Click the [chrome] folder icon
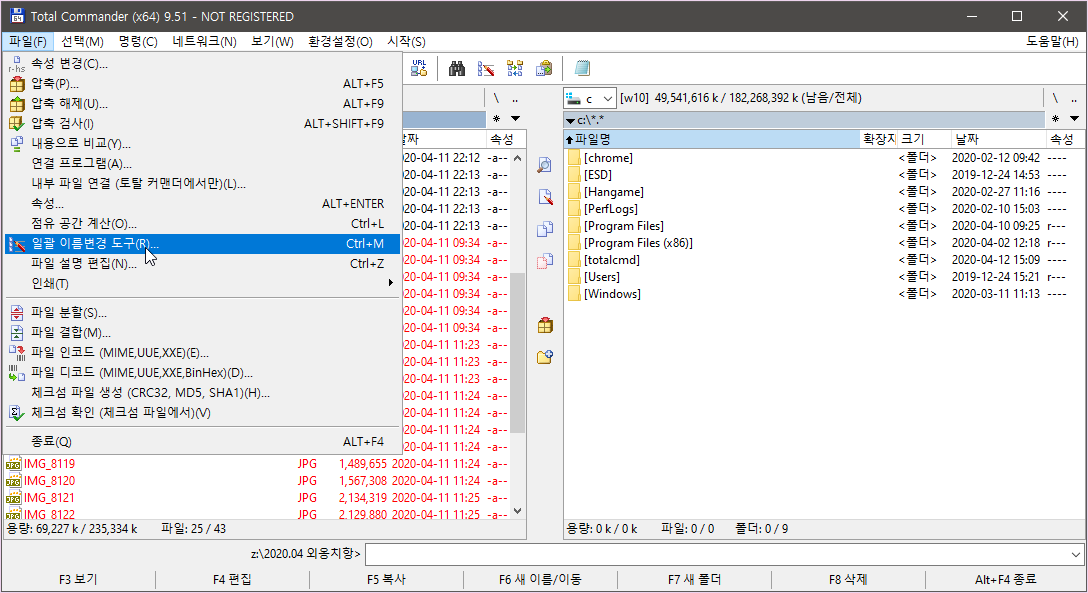The image size is (1088, 593). click(574, 158)
